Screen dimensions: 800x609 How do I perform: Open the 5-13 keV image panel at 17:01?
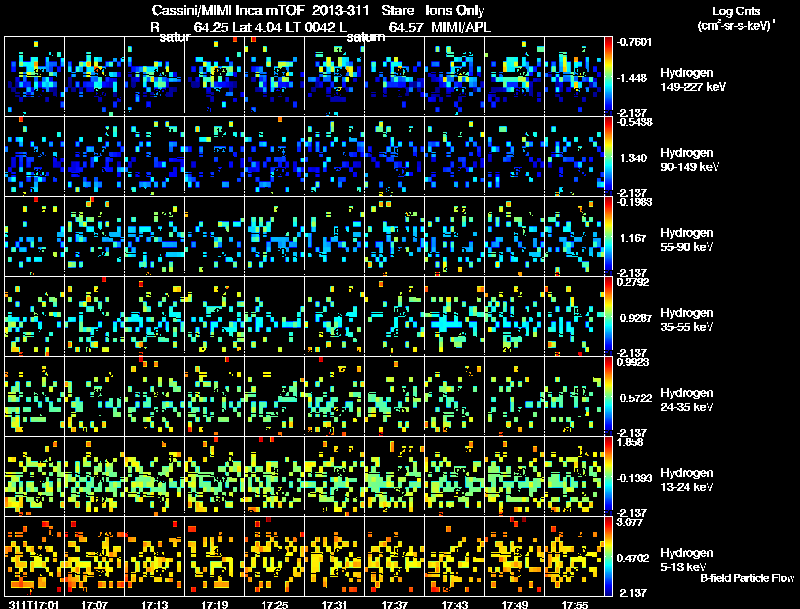[x=35, y=556]
